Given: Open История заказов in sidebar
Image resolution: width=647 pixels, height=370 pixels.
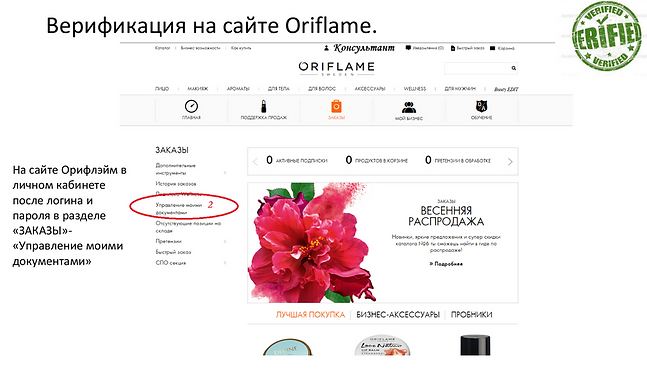Looking at the screenshot, I should [176, 184].
